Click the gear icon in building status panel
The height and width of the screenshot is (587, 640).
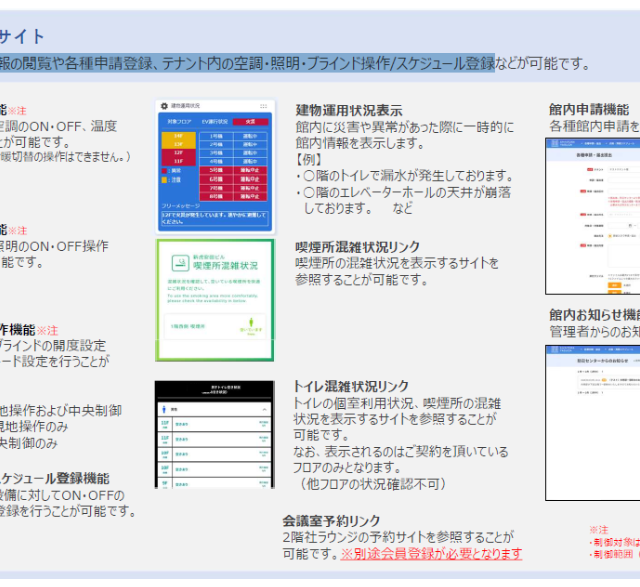(164, 105)
